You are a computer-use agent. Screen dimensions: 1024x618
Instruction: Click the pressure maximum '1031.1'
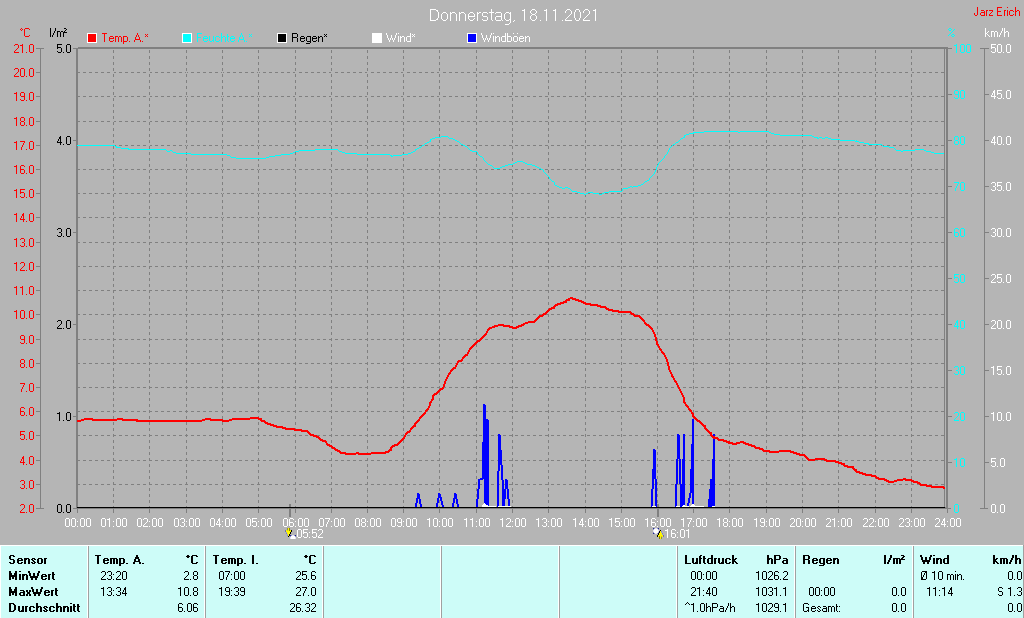[771, 592]
